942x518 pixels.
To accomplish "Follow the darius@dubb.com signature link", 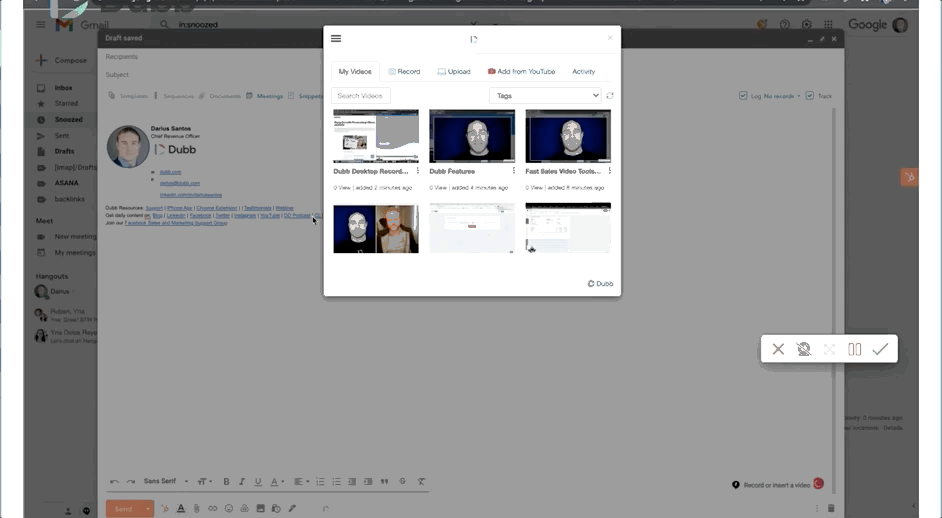I will pos(180,183).
